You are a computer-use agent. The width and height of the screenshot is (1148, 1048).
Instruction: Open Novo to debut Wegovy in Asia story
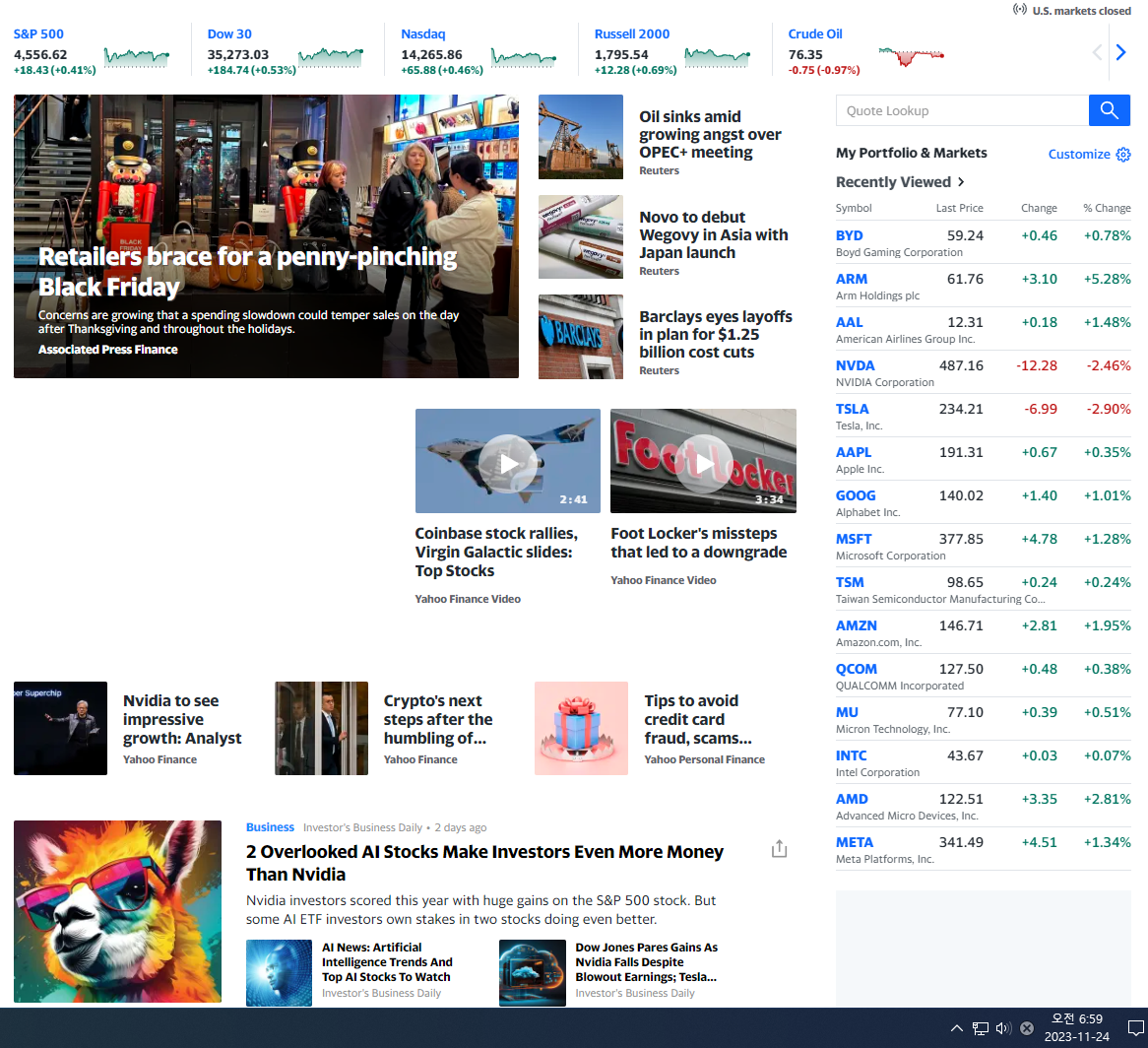point(713,235)
